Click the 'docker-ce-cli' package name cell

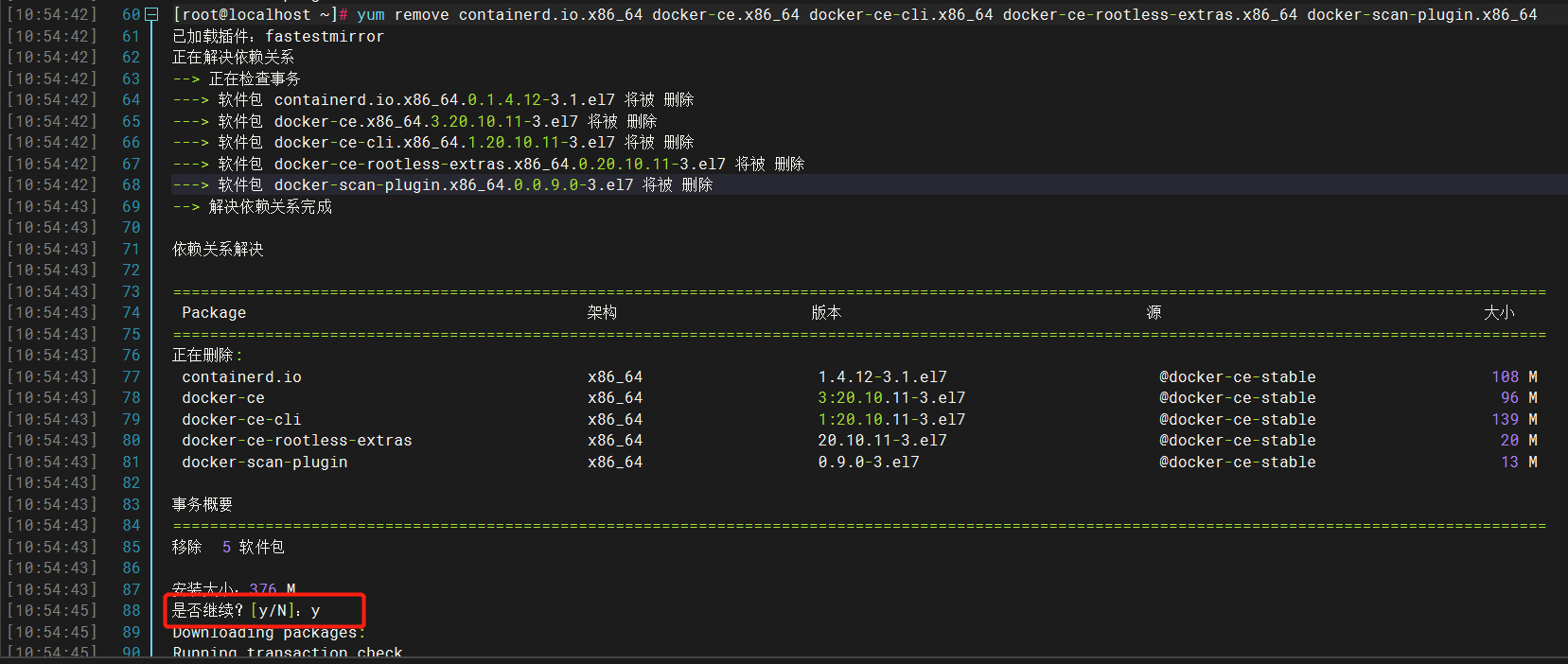(241, 419)
